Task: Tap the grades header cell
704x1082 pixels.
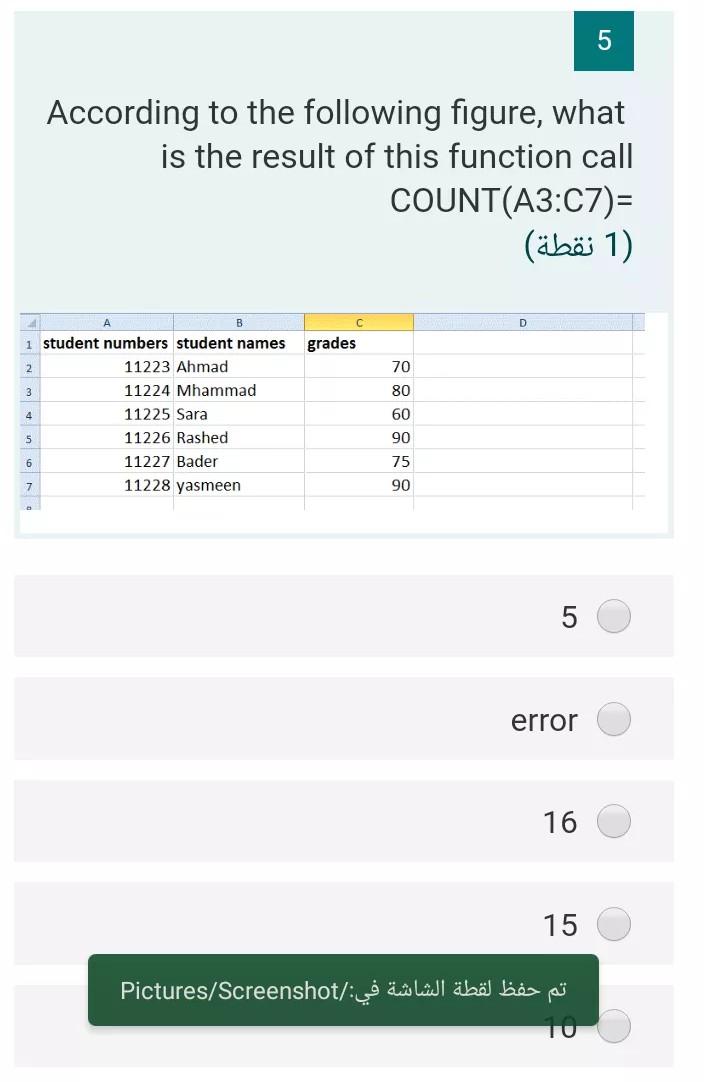Action: 359,343
